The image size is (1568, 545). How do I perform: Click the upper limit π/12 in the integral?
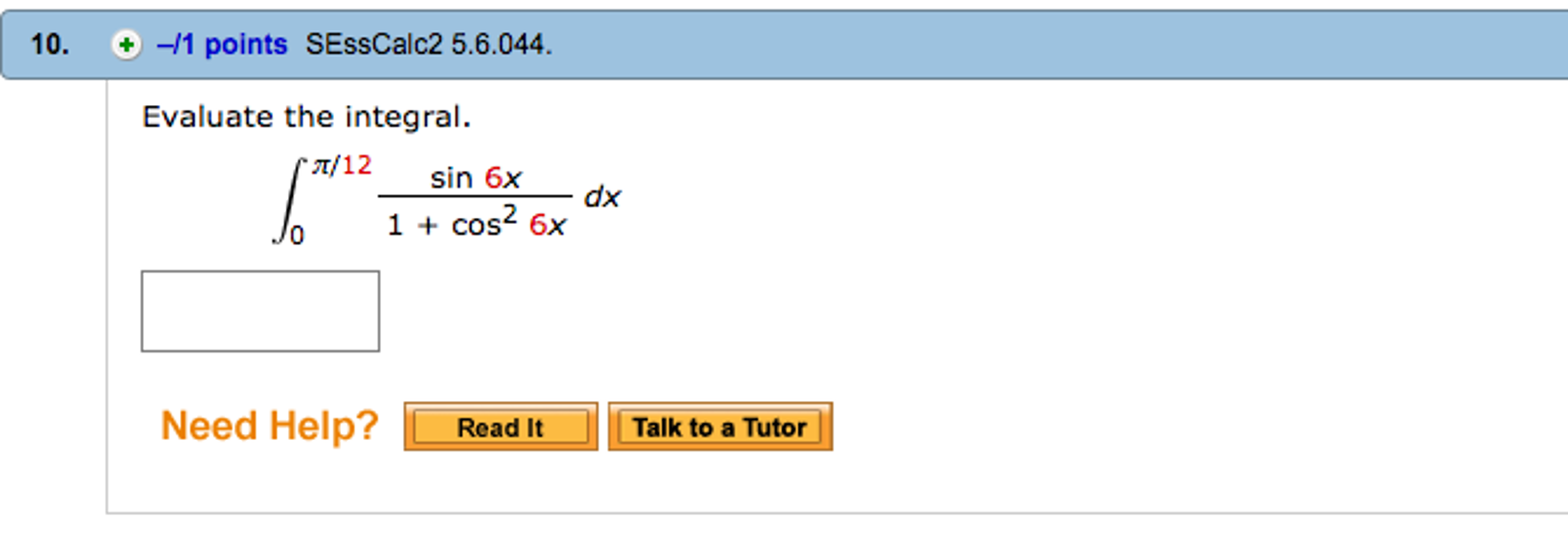(x=340, y=163)
